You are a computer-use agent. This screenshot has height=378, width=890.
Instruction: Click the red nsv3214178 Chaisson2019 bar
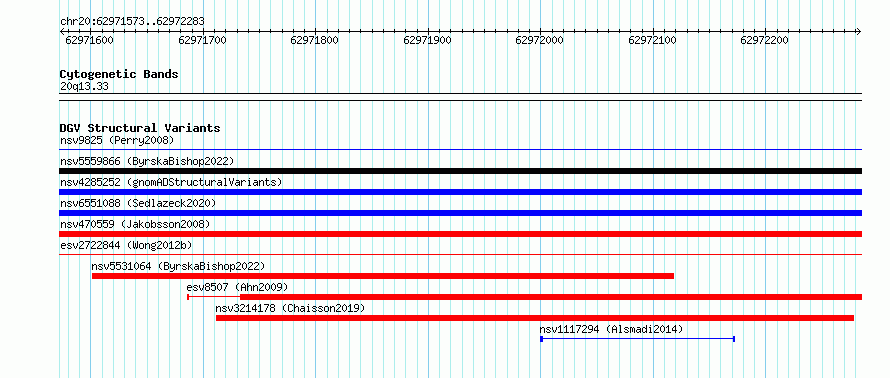coord(535,318)
